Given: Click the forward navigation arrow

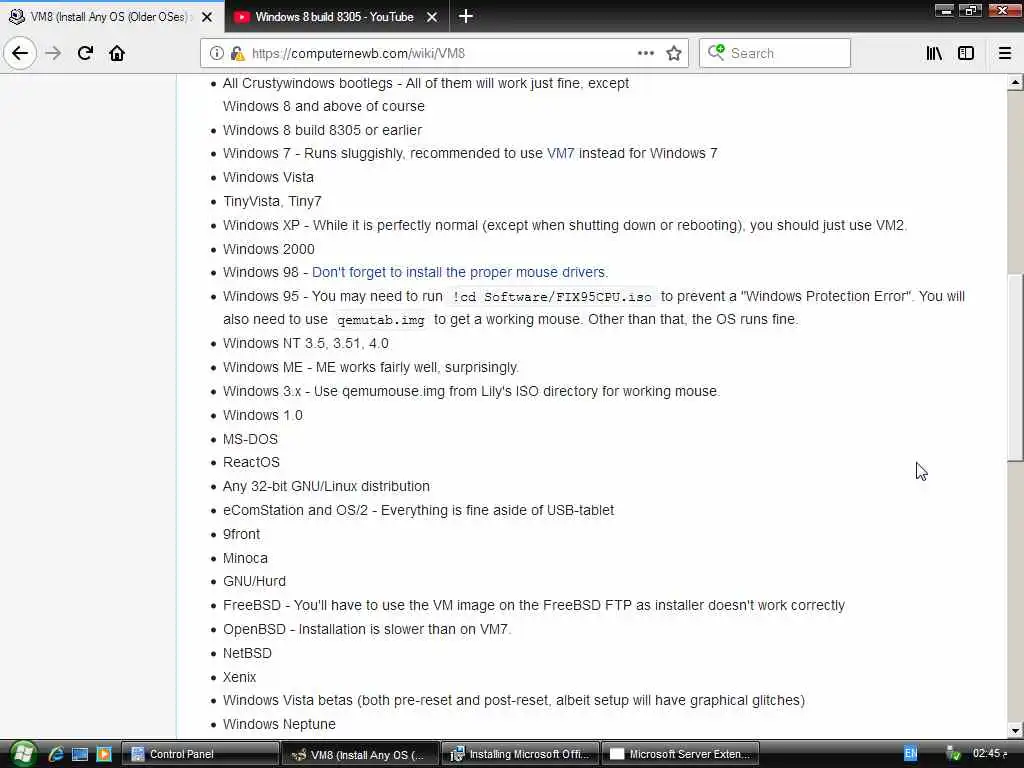Looking at the screenshot, I should tap(54, 53).
